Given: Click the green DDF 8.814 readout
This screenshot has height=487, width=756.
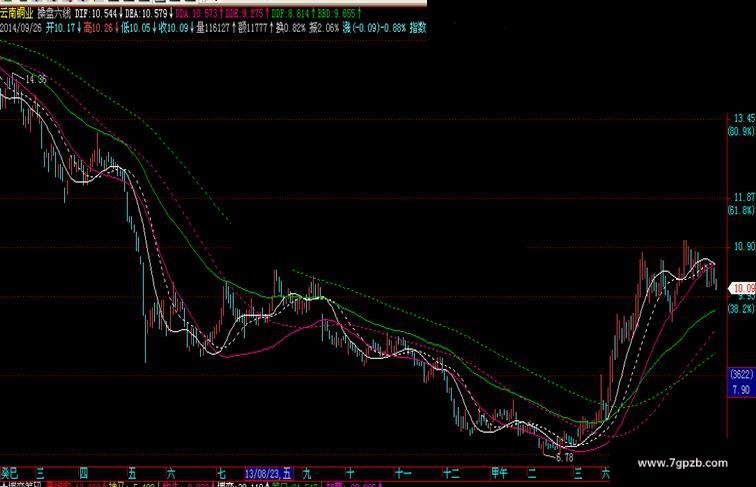Looking at the screenshot, I should (x=289, y=14).
